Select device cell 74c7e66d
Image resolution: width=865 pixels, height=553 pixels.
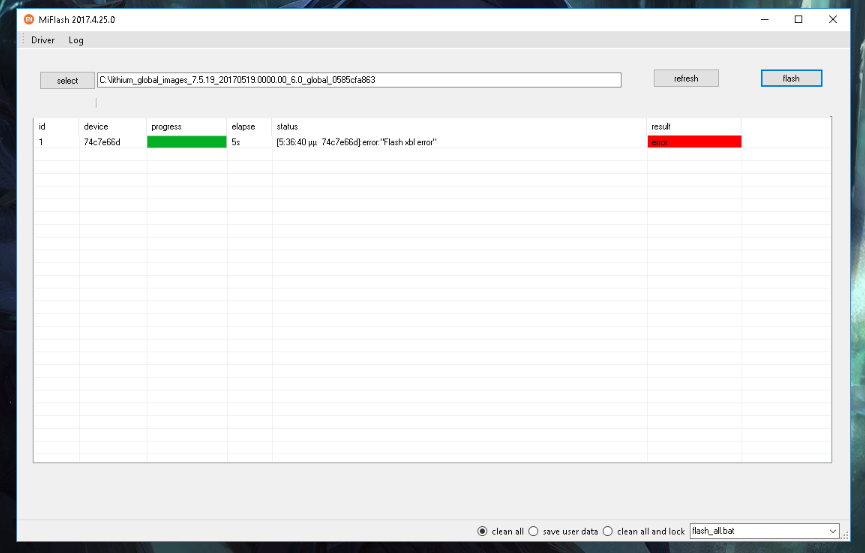113,142
